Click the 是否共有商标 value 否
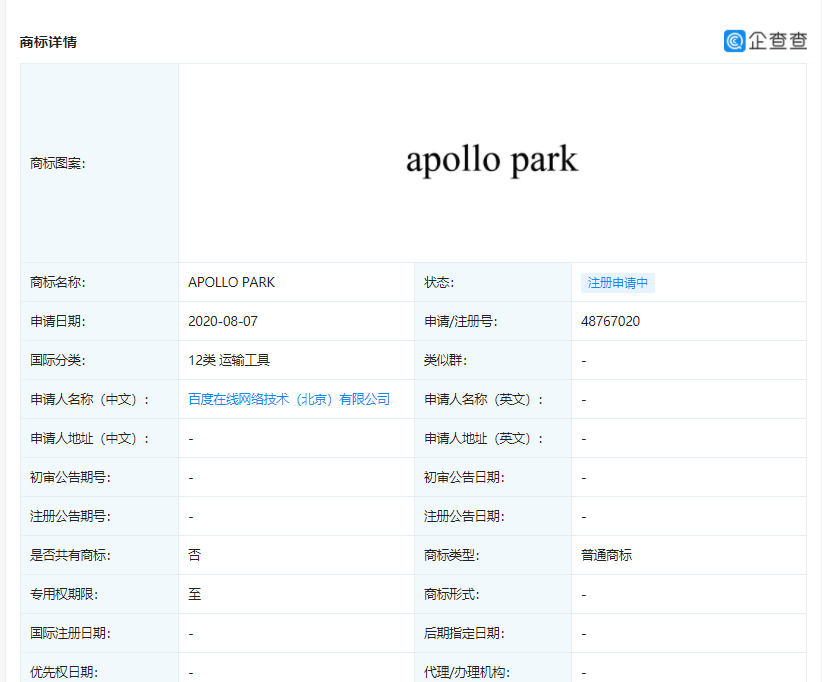822x682 pixels. coord(192,554)
